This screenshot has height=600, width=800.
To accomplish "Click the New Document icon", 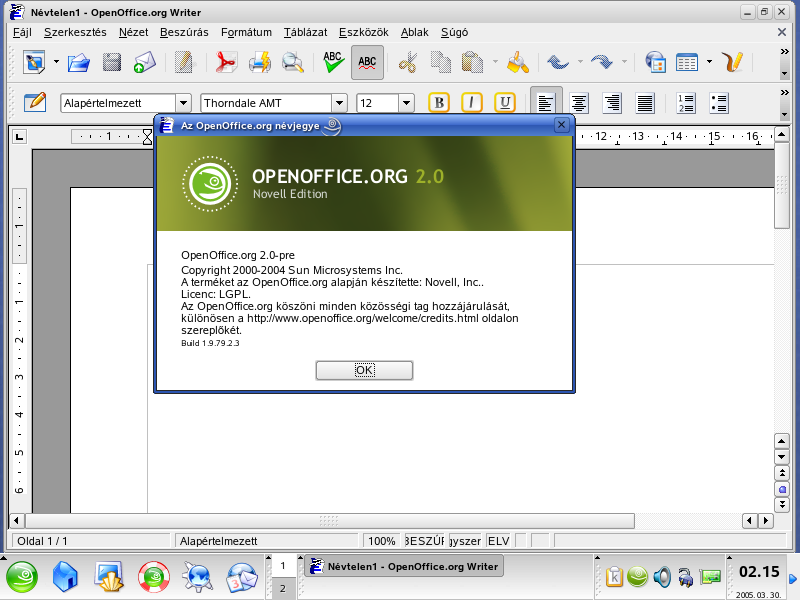I will 34,62.
